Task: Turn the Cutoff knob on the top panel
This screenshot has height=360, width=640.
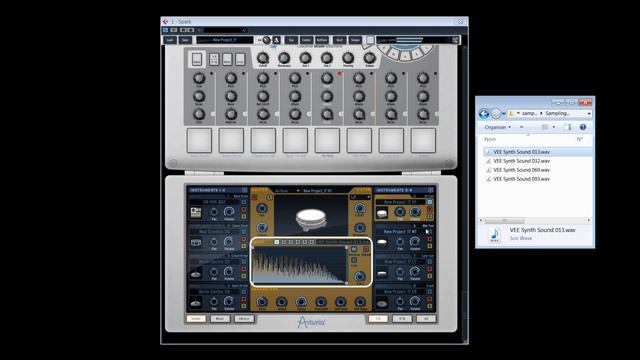Action: coord(263,58)
